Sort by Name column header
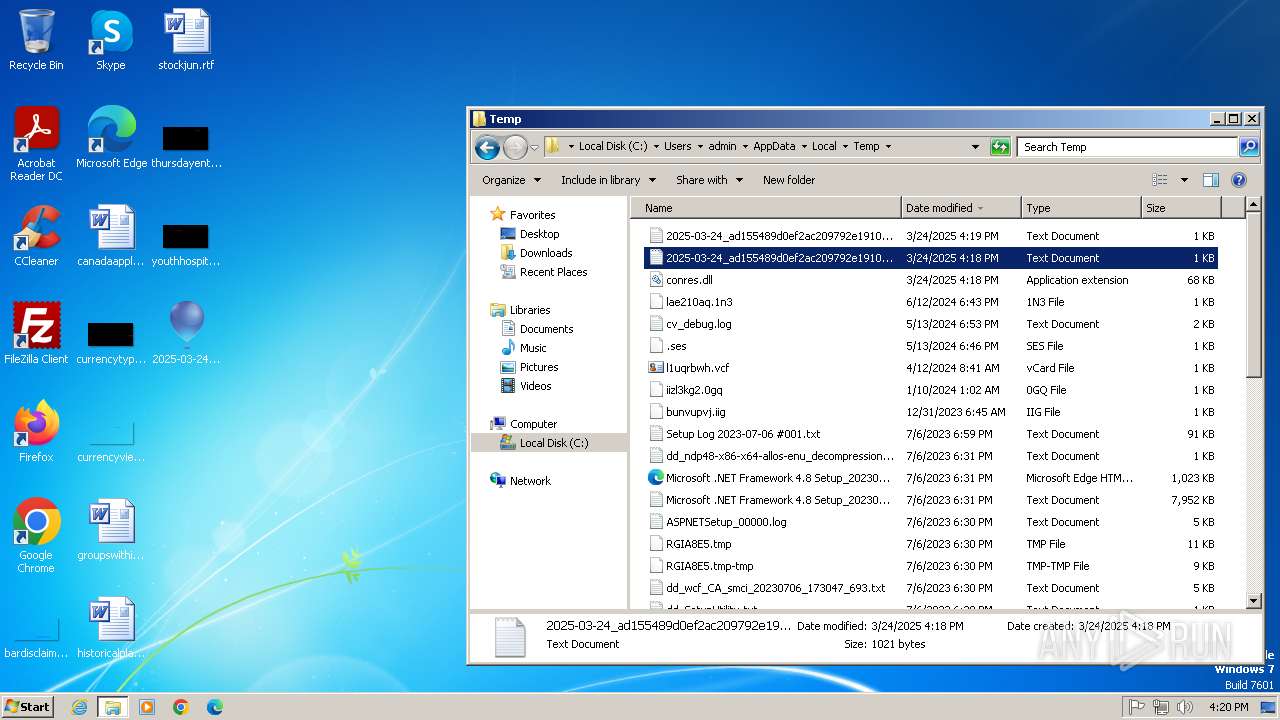 tap(766, 208)
